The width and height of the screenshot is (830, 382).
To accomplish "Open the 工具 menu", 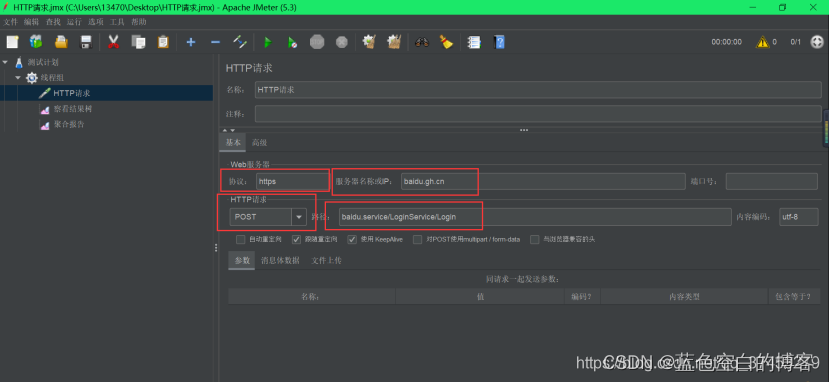I will (x=117, y=22).
